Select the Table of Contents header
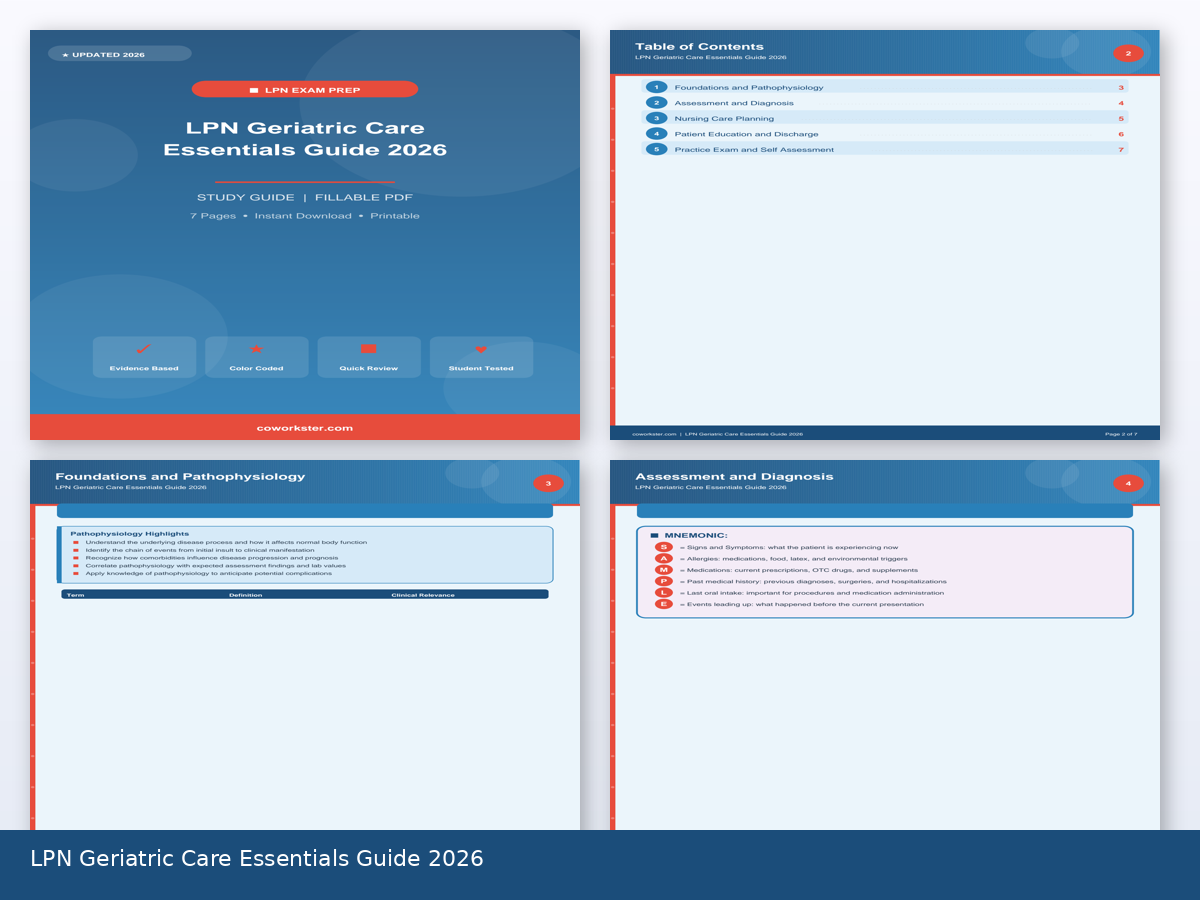 [697, 46]
